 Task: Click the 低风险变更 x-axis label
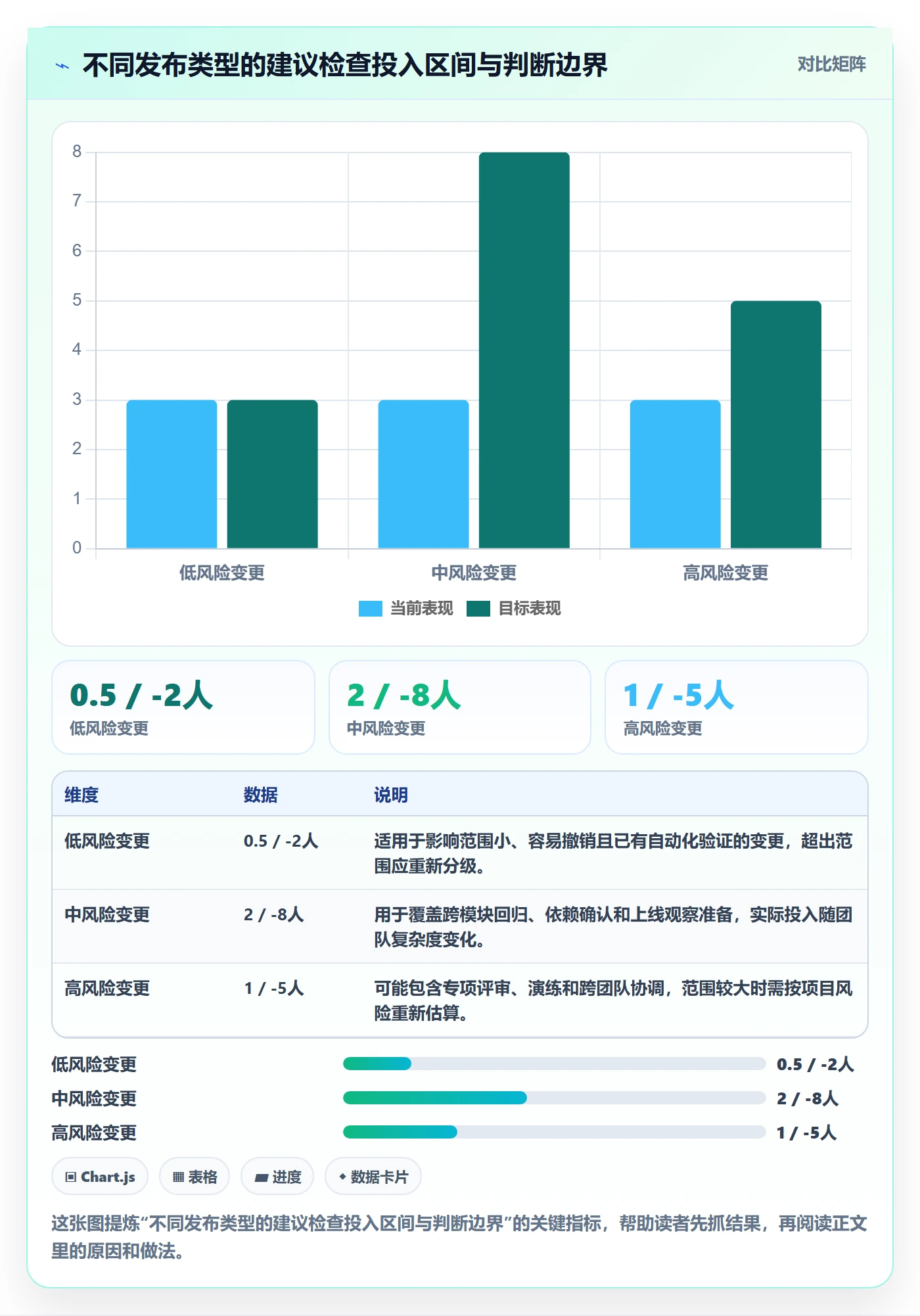coord(222,573)
